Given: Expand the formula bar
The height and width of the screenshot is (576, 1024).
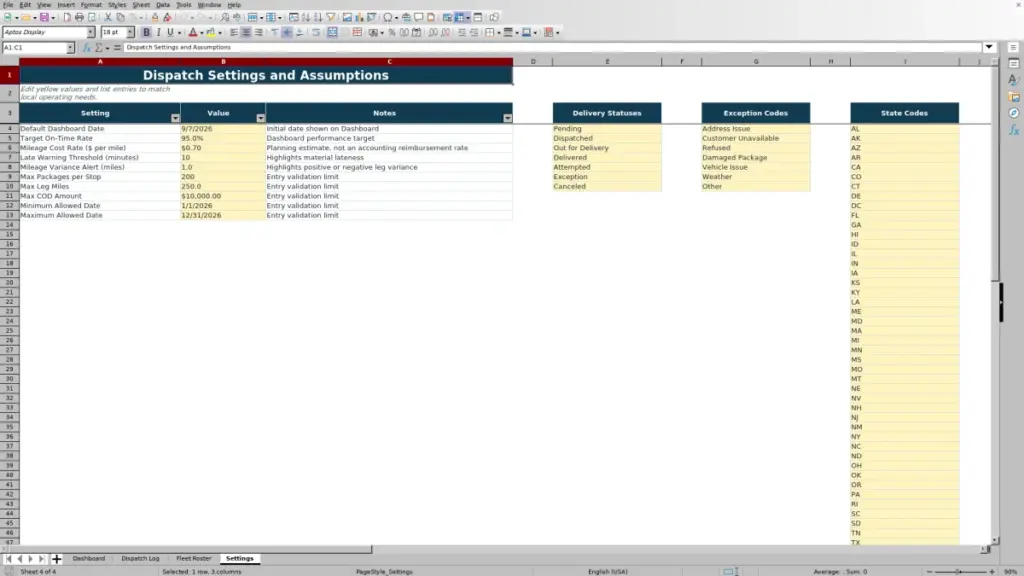Looking at the screenshot, I should tap(989, 47).
